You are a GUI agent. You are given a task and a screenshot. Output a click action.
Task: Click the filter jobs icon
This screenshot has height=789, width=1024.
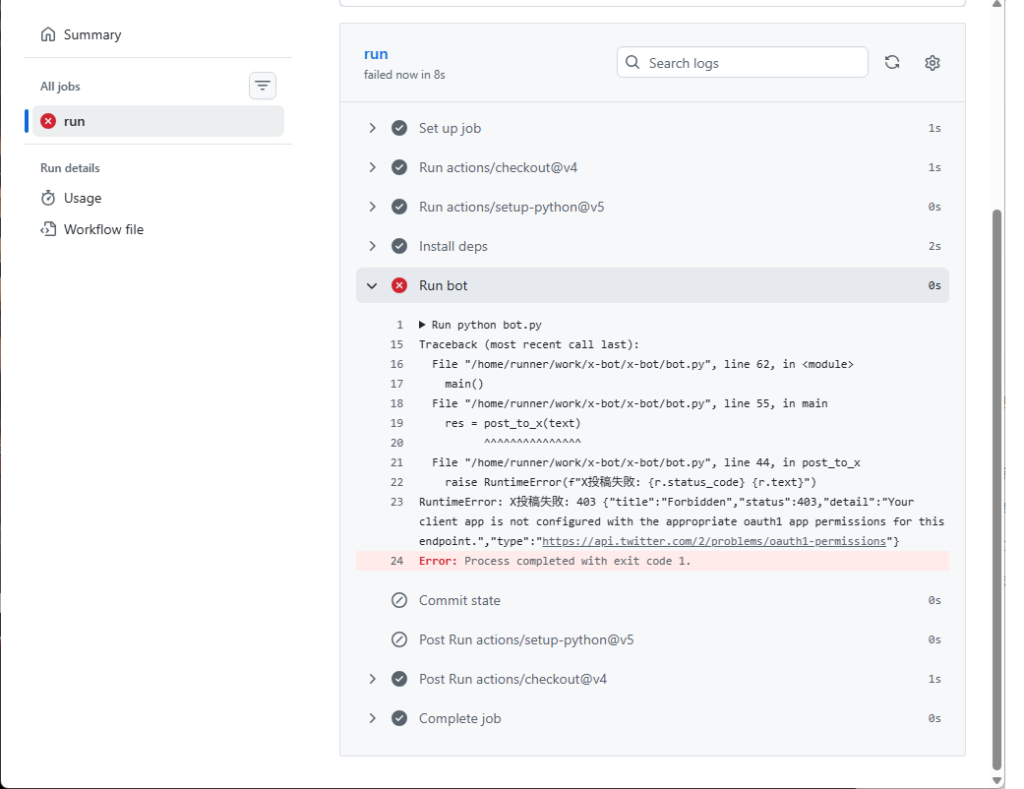click(x=262, y=86)
